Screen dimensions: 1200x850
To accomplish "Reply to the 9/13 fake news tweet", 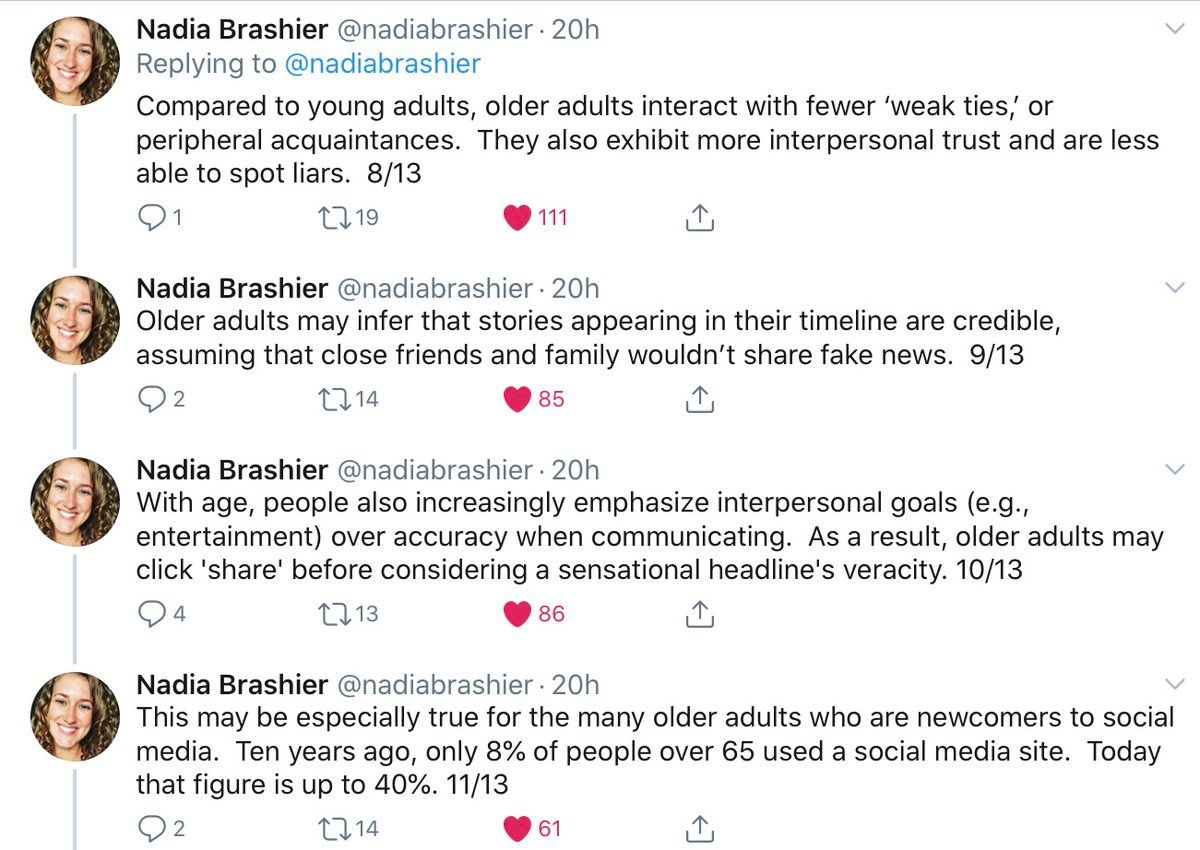I will click(x=151, y=399).
